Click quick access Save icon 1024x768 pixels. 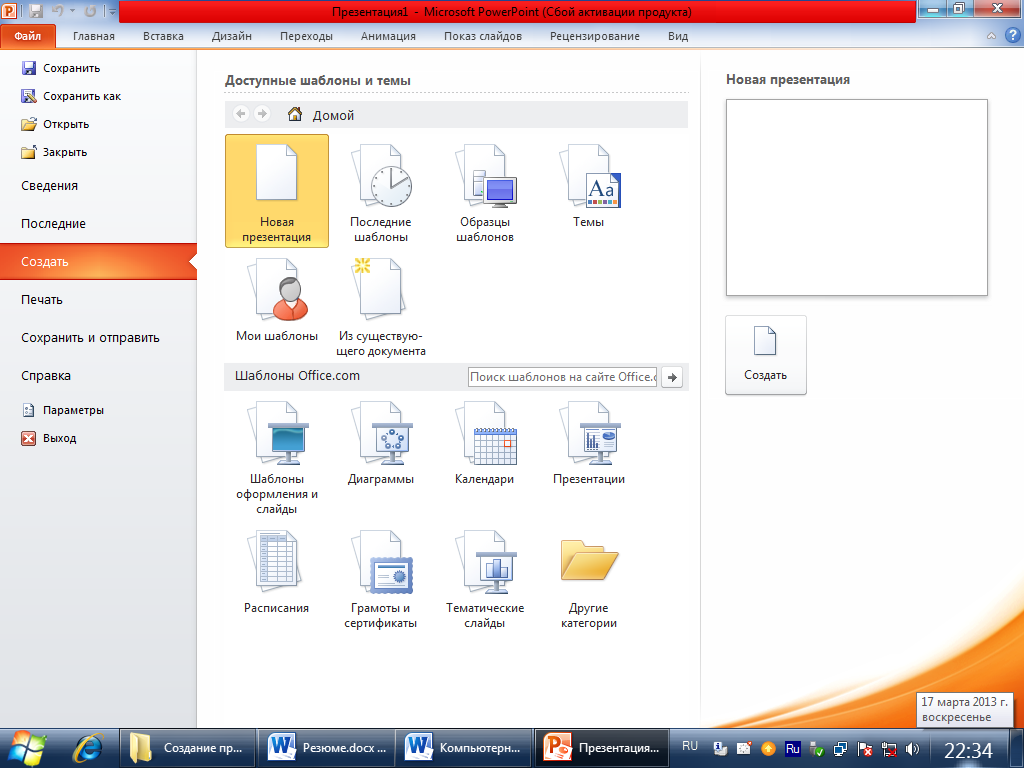(x=36, y=11)
